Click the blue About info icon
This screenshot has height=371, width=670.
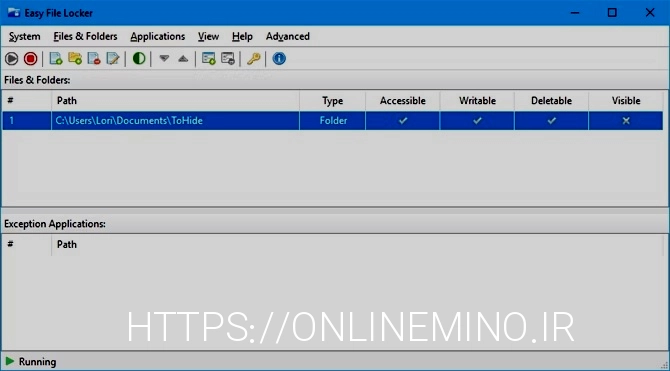pos(279,59)
